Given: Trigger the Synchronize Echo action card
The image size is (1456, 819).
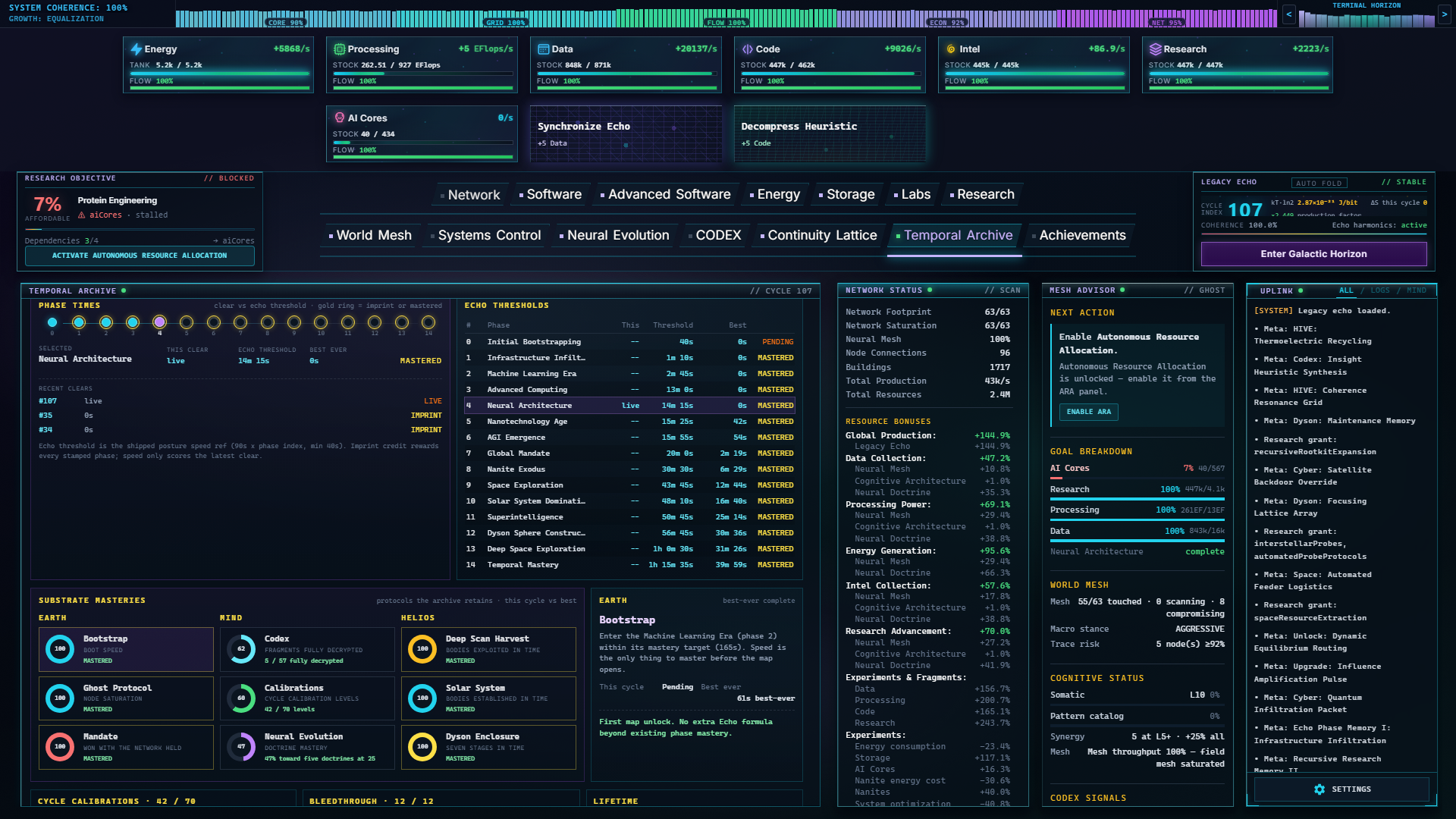Looking at the screenshot, I should (626, 134).
